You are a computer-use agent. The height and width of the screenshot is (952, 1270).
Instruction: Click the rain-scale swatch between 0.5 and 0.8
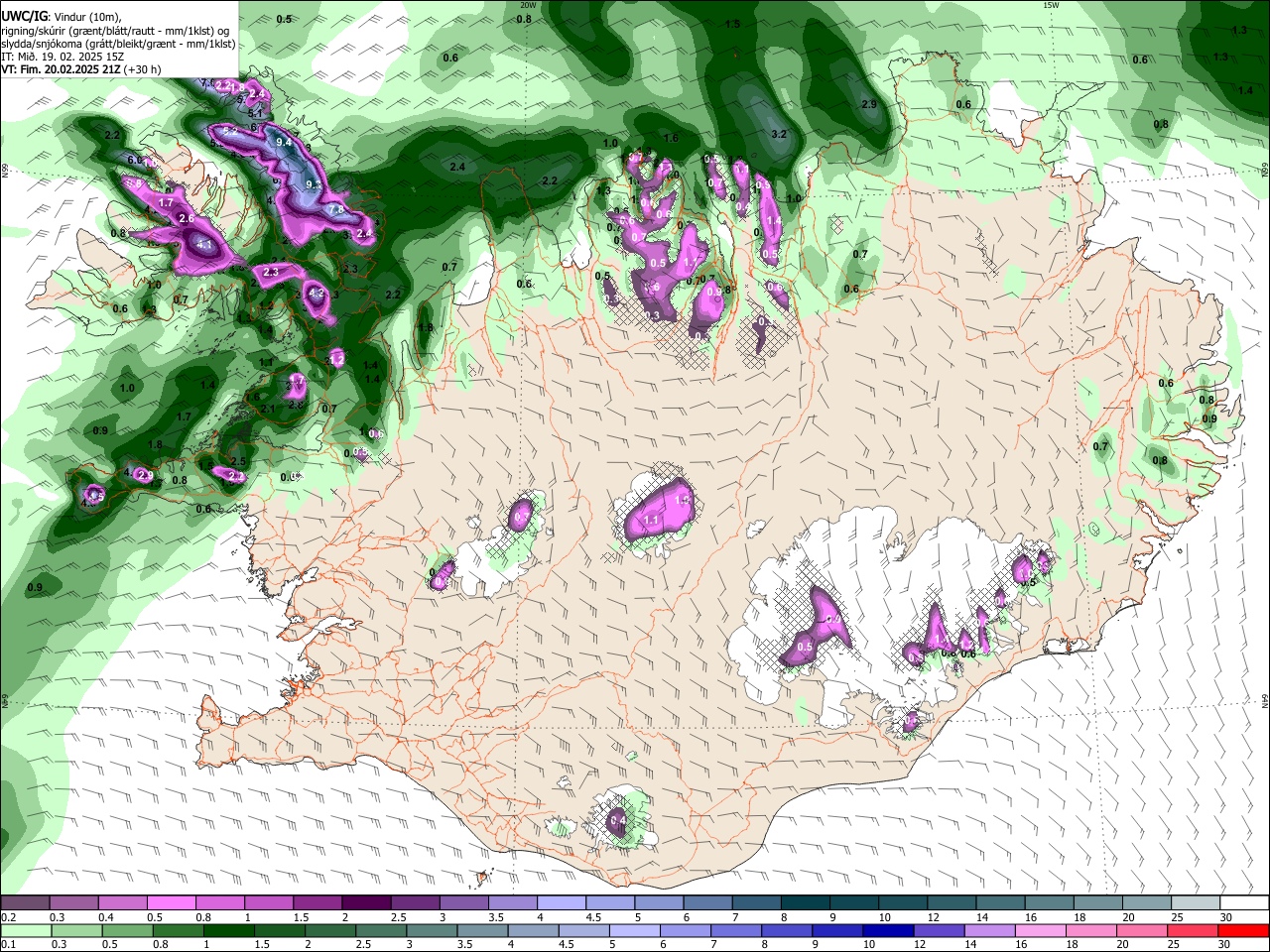128,930
